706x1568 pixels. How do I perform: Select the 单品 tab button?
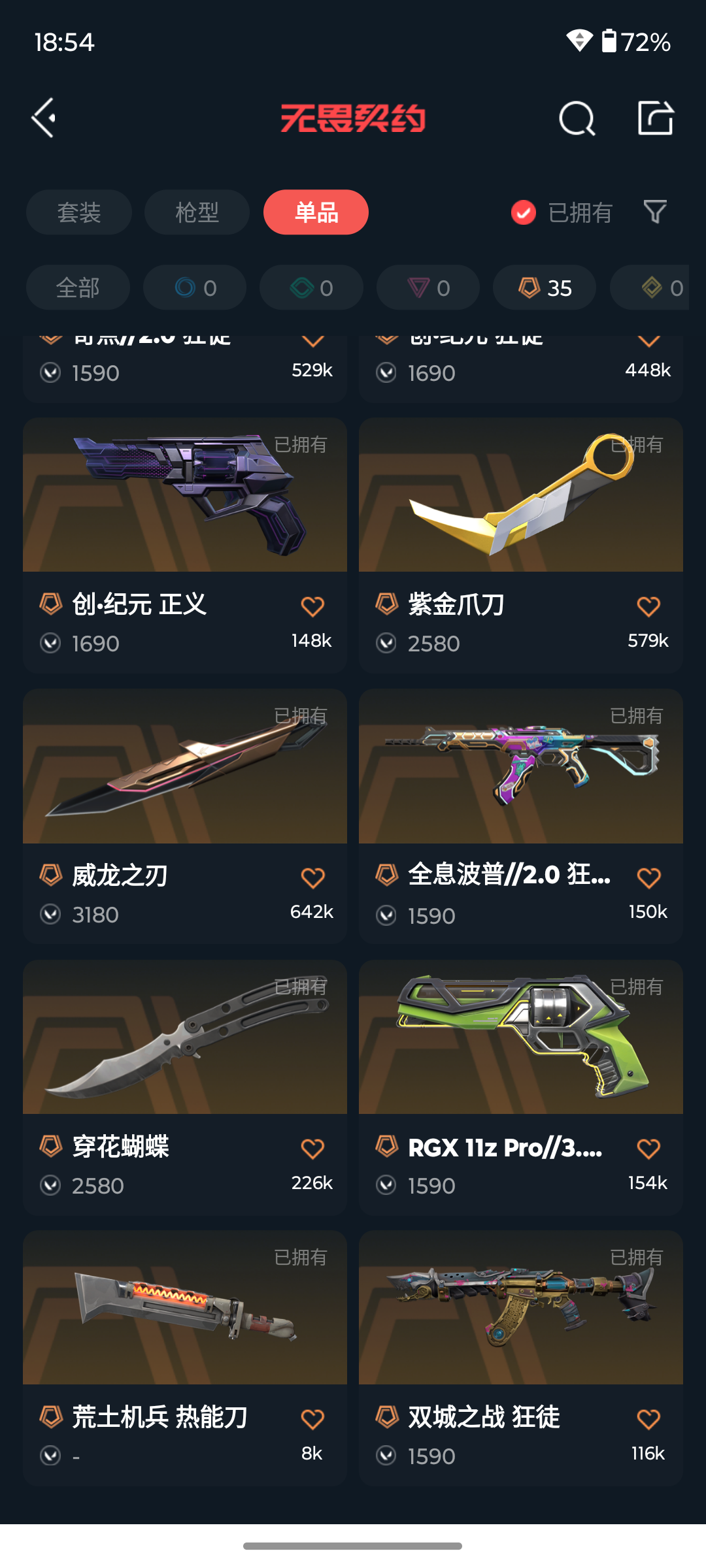point(316,212)
